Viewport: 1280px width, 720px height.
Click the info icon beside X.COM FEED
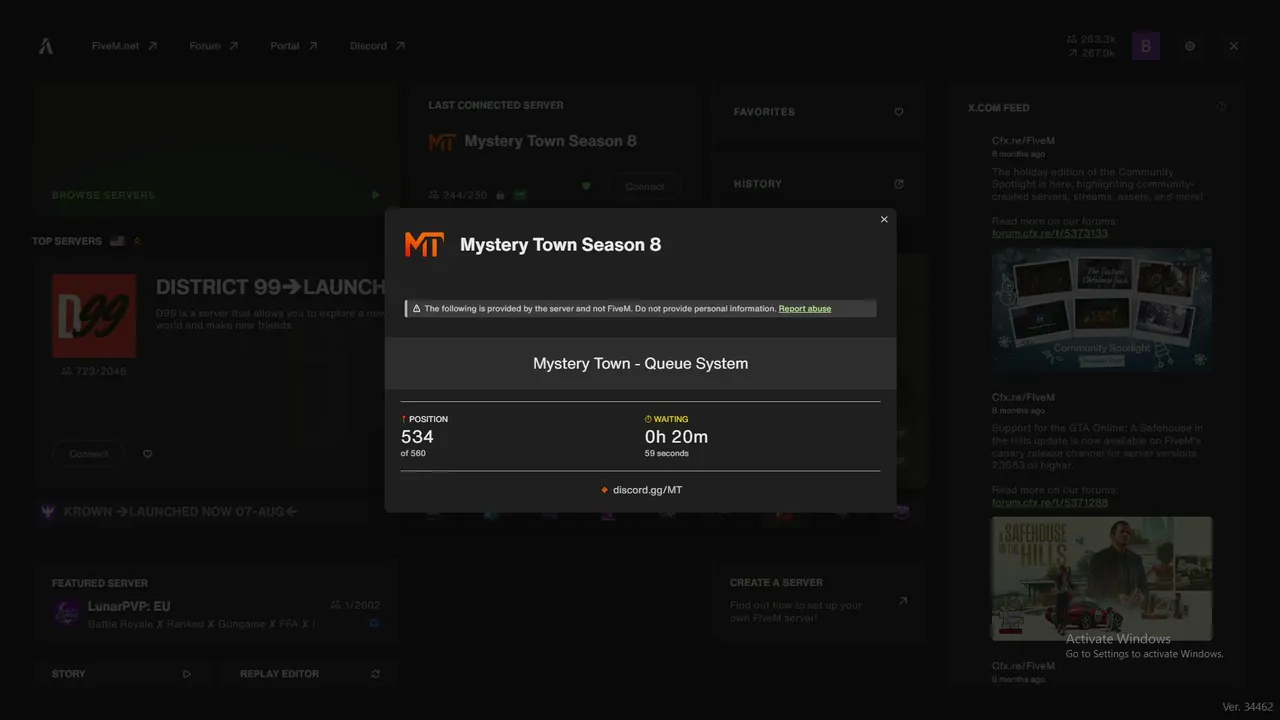1221,107
